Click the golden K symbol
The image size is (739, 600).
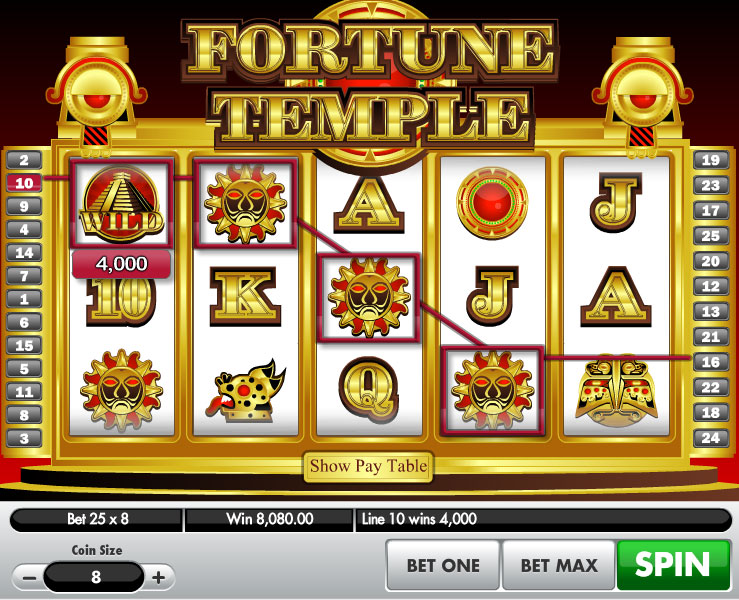click(x=245, y=297)
